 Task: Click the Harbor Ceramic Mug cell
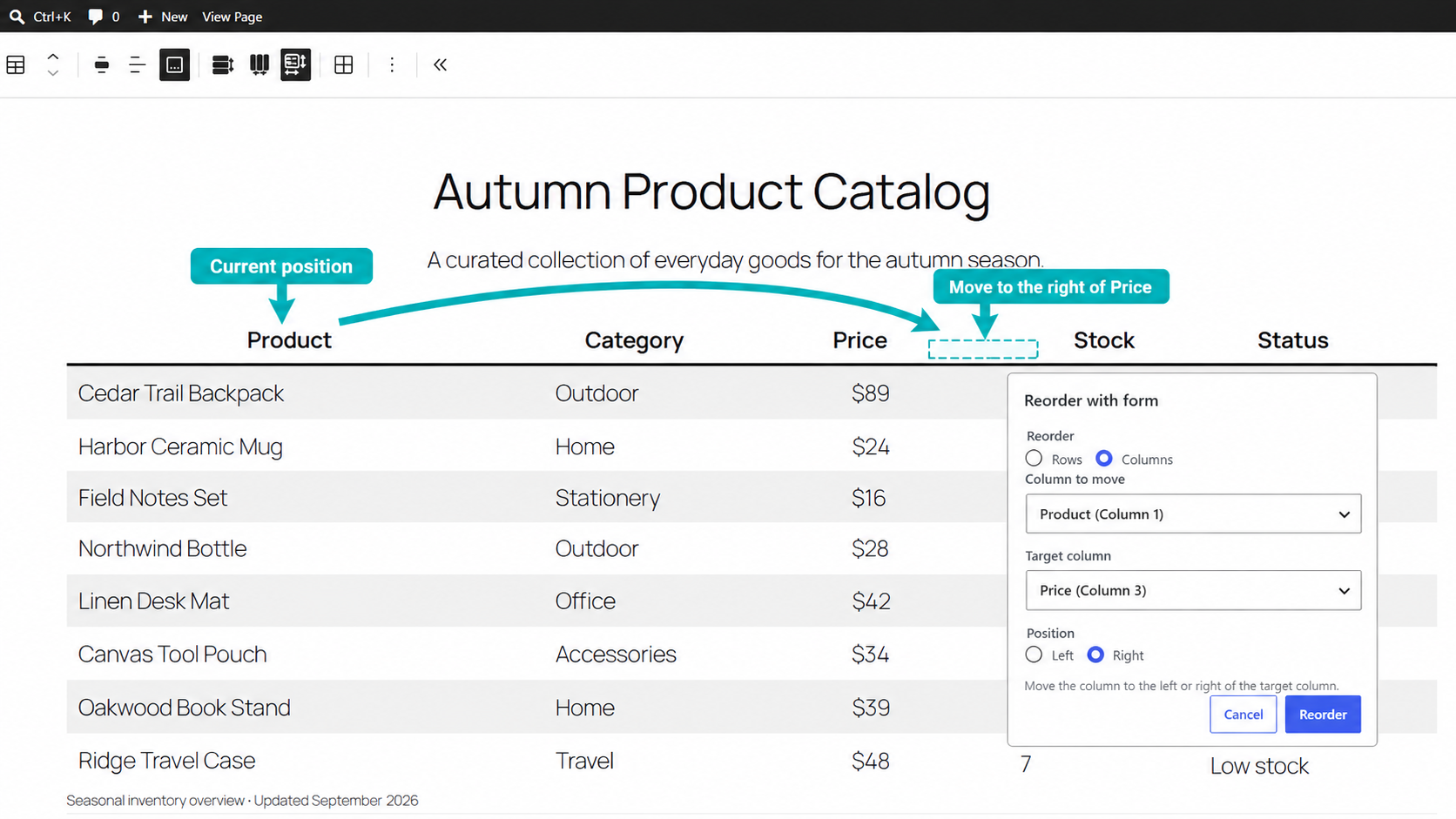(x=180, y=446)
